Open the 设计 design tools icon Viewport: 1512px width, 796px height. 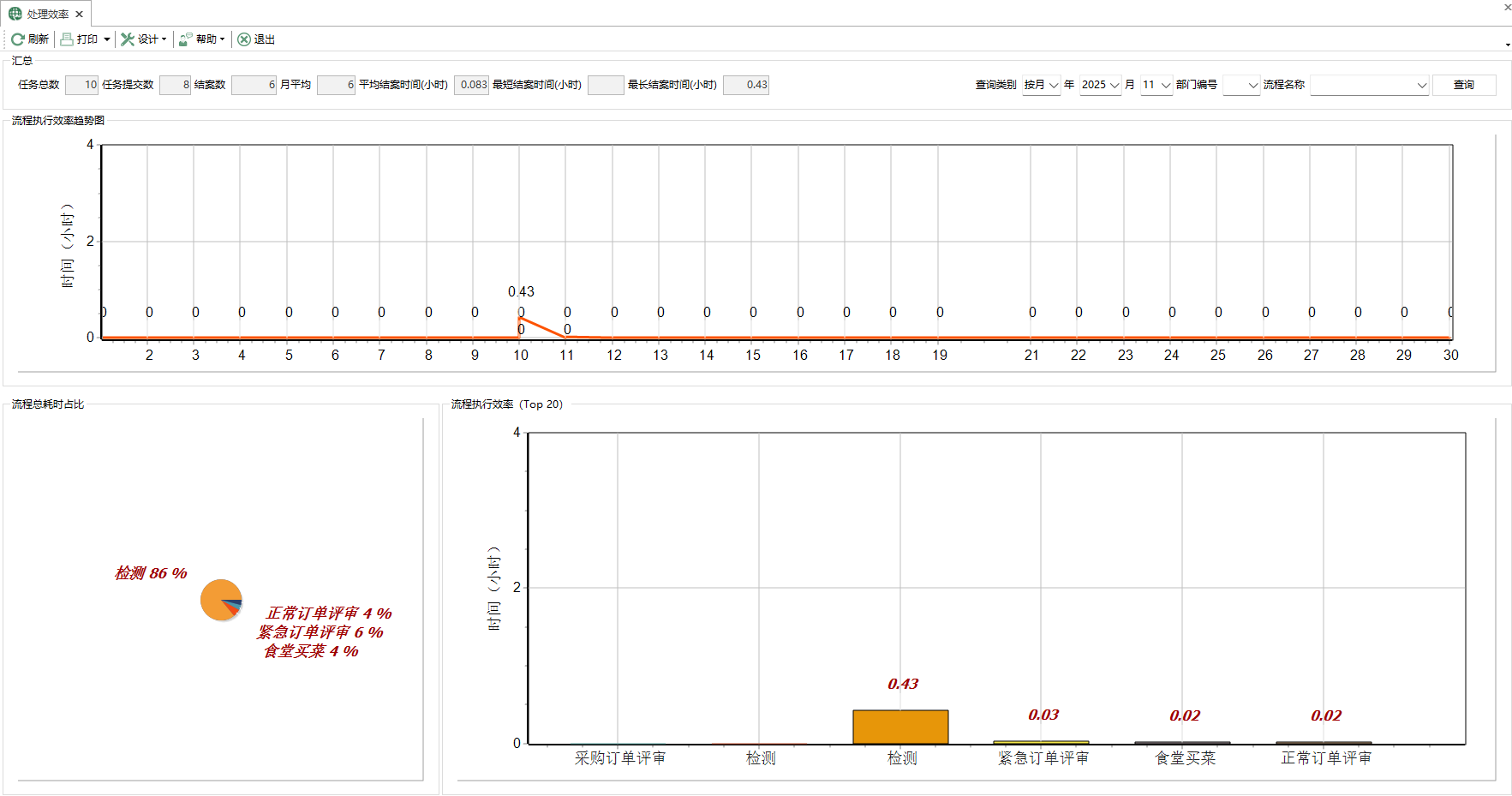click(x=128, y=39)
